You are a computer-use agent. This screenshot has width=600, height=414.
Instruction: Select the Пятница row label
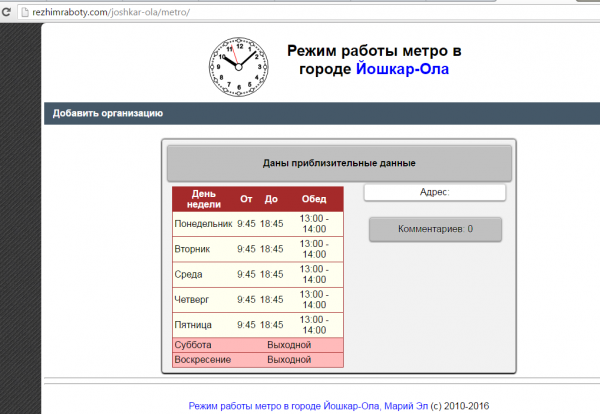(x=194, y=324)
